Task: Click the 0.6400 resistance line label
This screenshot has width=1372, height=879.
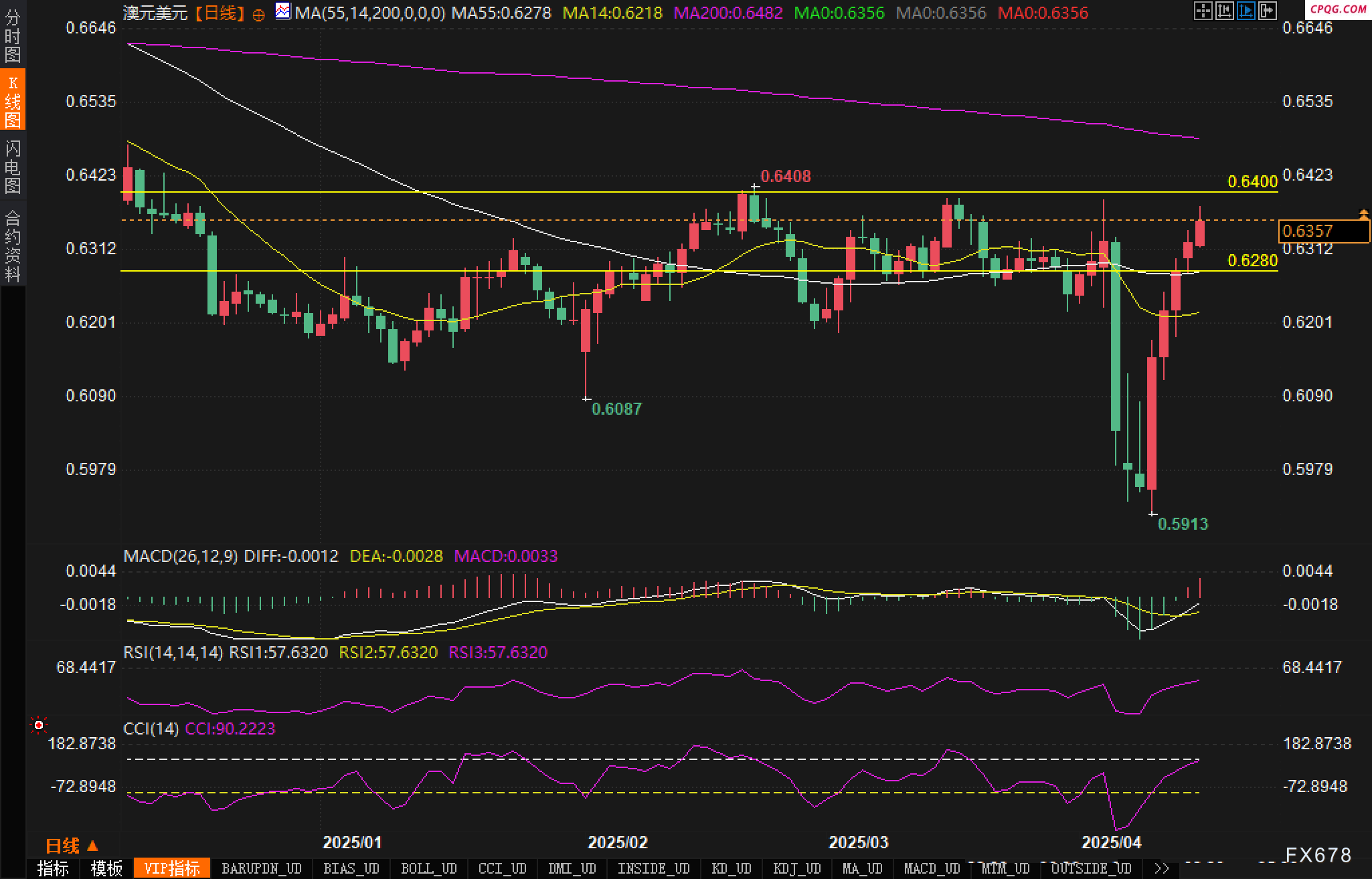Action: pyautogui.click(x=1252, y=181)
